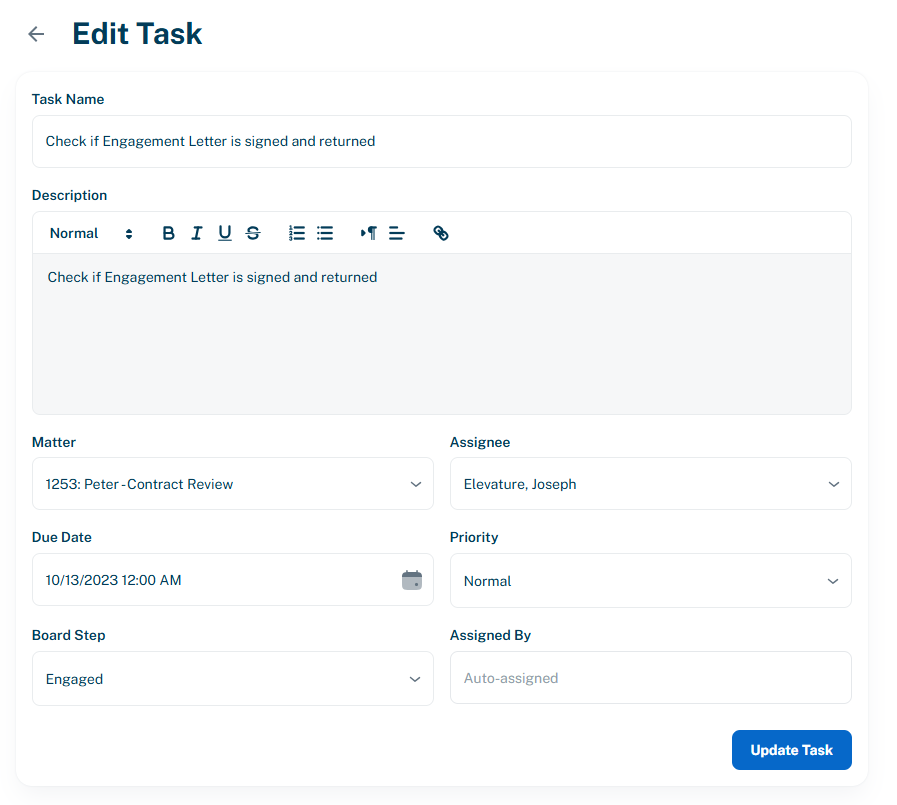Screen dimensions: 897x805
Task: Click inside the Task Name field
Action: pyautogui.click(x=441, y=141)
